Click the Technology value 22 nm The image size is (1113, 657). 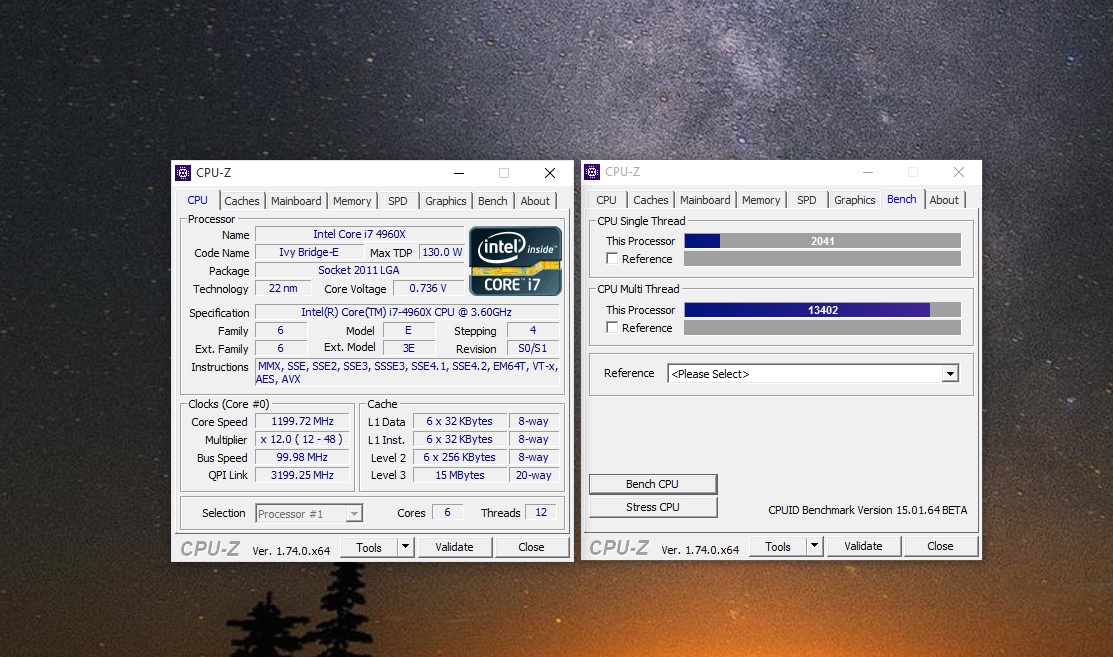point(283,288)
